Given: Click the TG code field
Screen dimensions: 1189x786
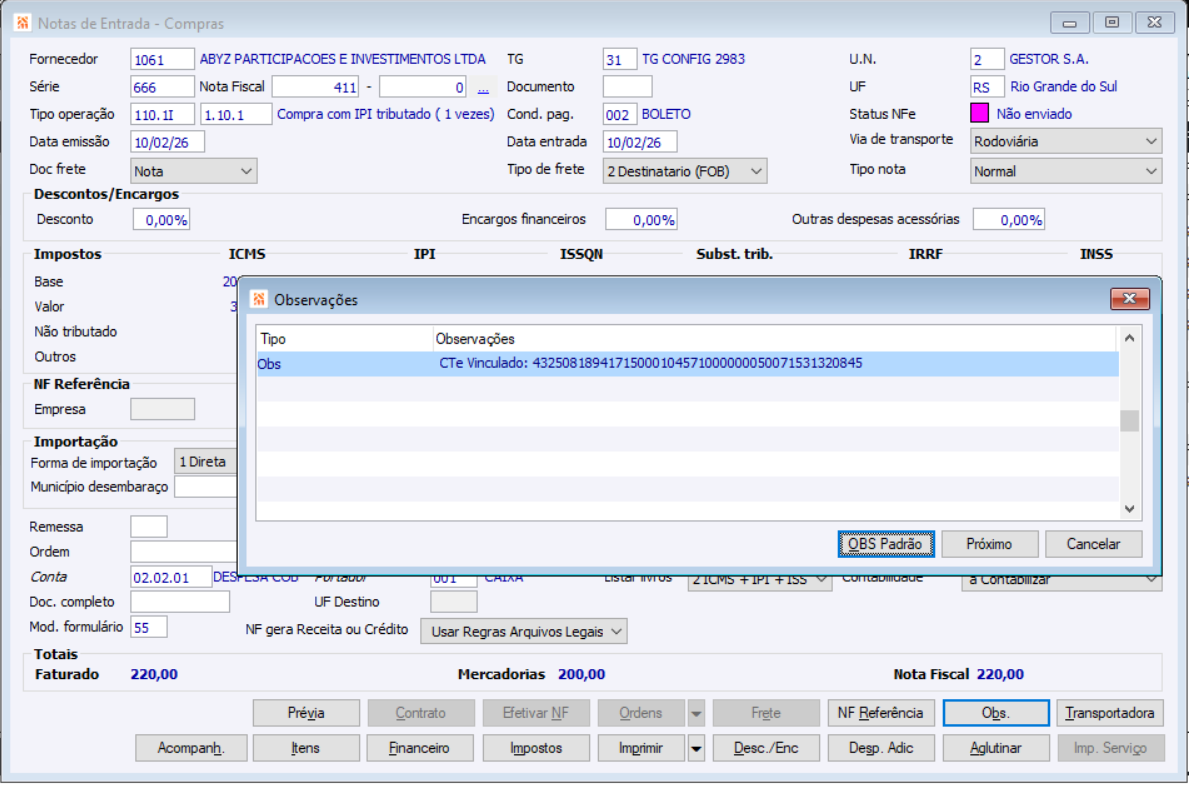Looking at the screenshot, I should (x=620, y=59).
